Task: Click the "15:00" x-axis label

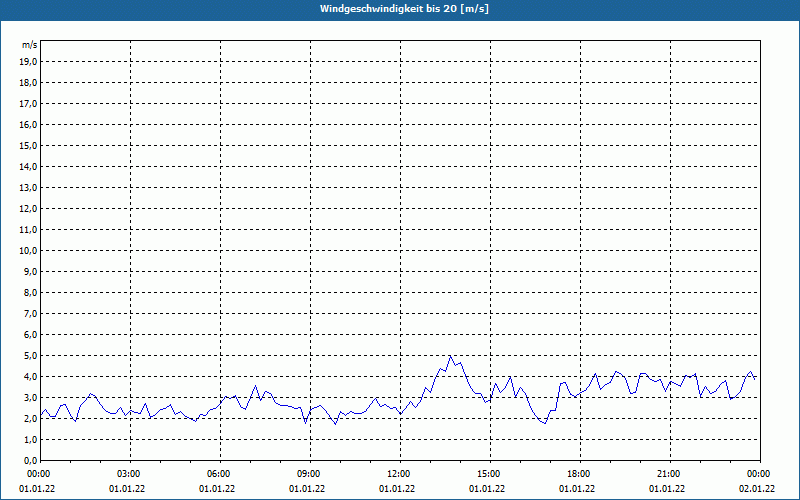Action: [490, 474]
